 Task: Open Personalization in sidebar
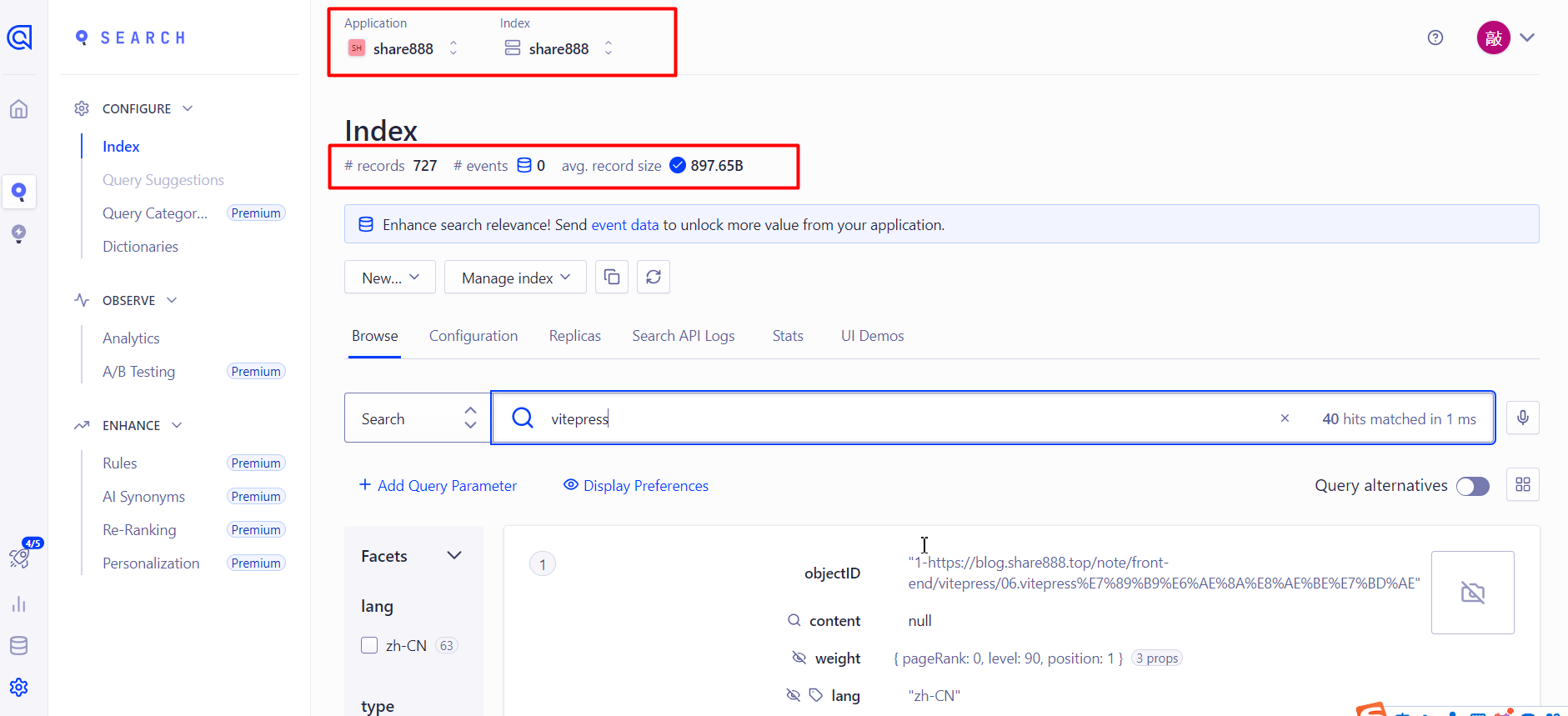[151, 563]
